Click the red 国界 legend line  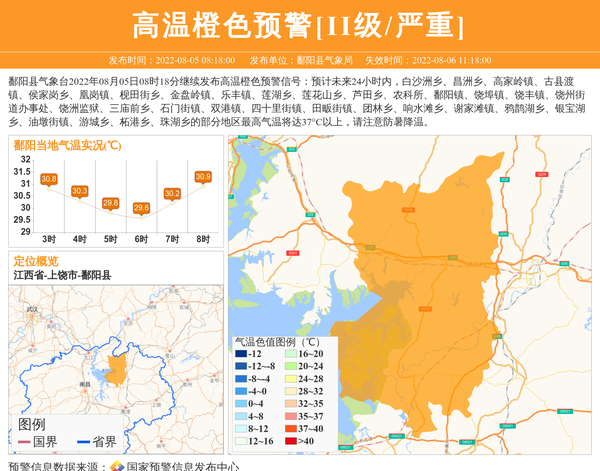pyautogui.click(x=24, y=441)
